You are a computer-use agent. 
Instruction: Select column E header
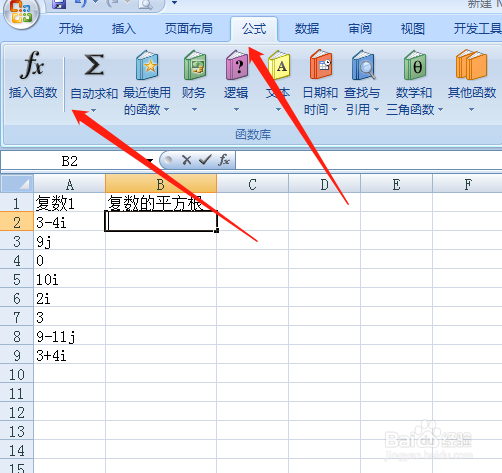[396, 184]
